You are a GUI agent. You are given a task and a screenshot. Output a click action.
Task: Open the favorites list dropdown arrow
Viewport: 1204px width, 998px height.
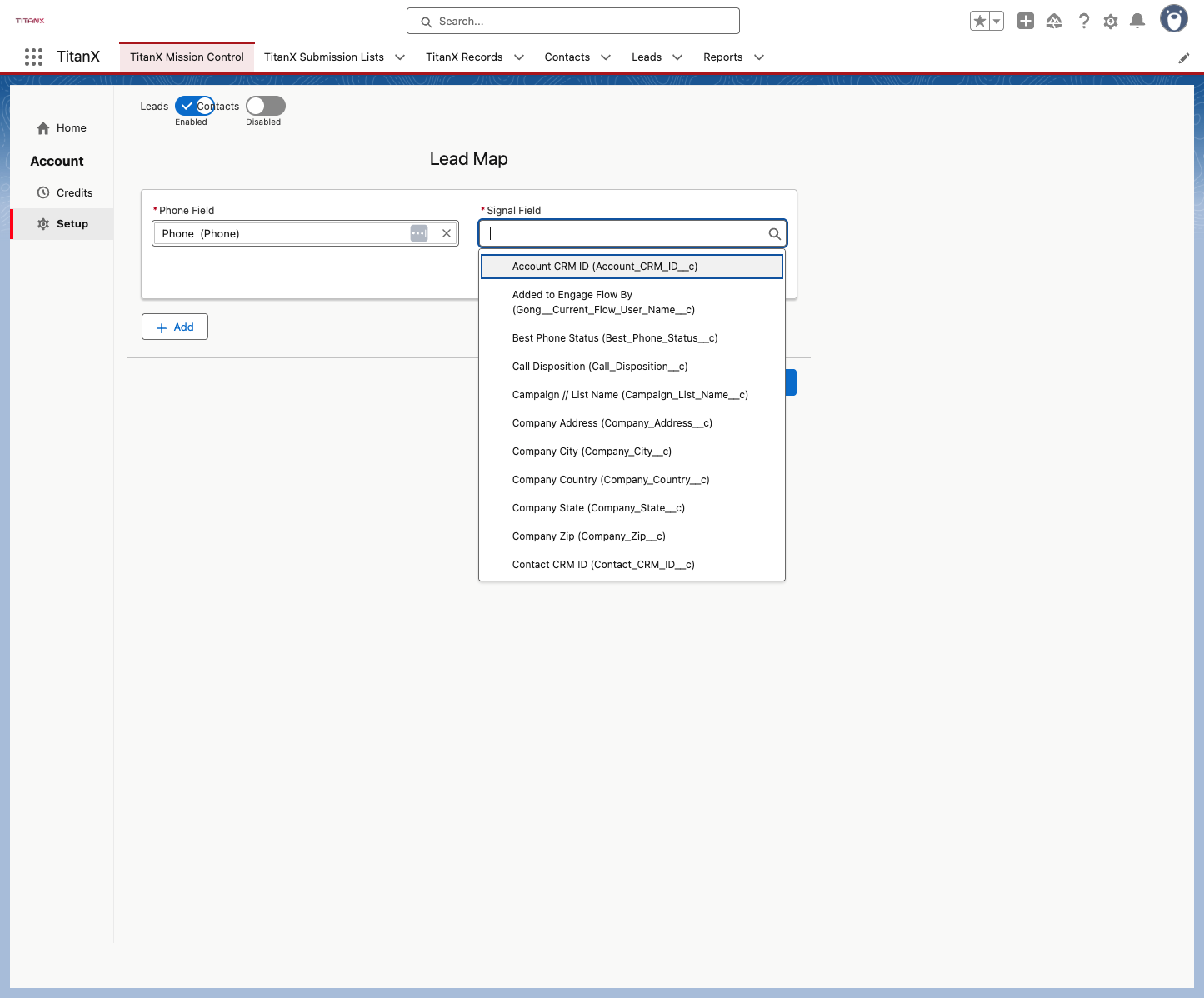[997, 21]
